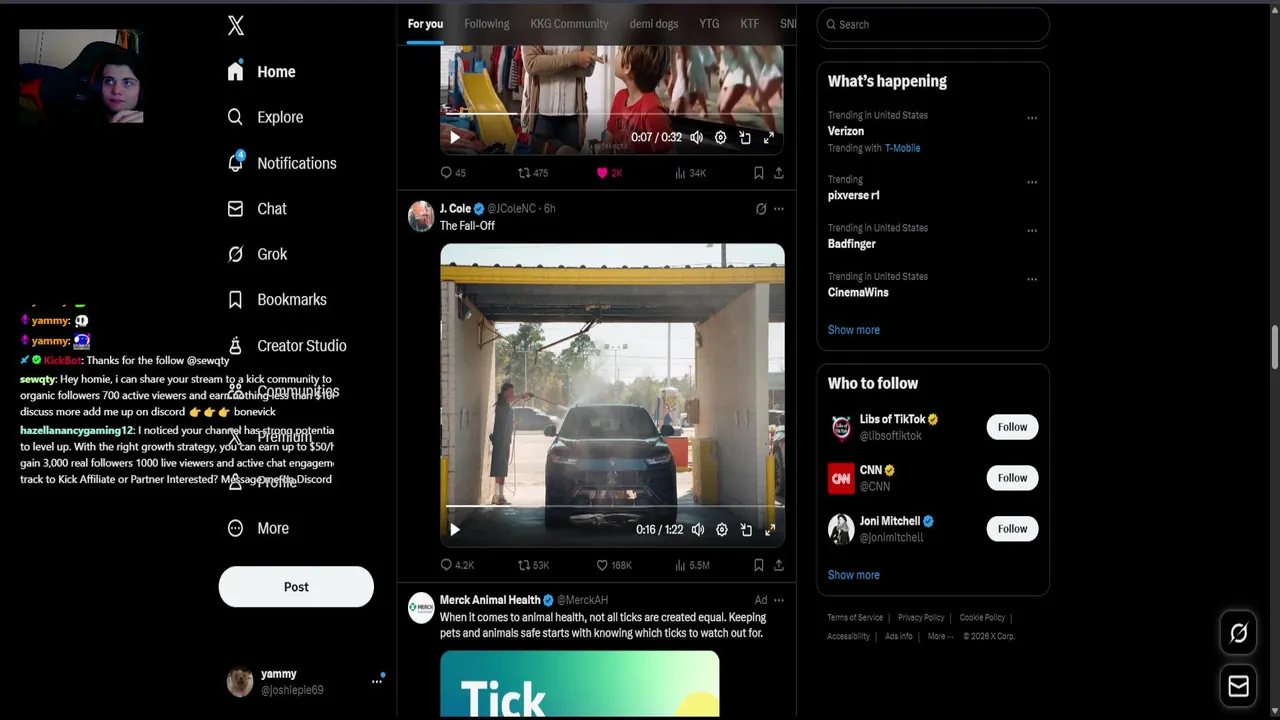Open the Grok floating button
The image size is (1280, 720).
(x=1238, y=633)
